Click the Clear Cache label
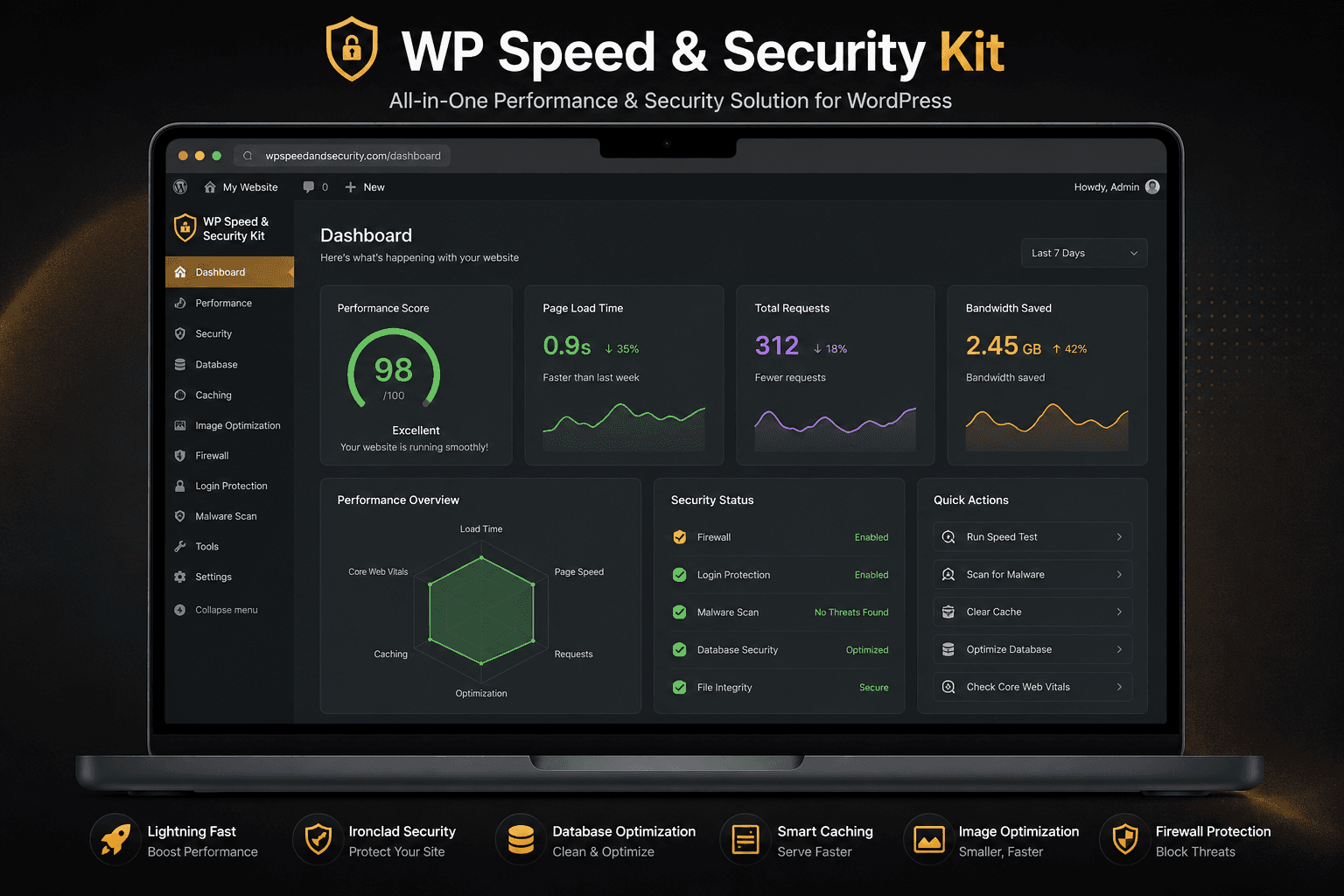 994,612
